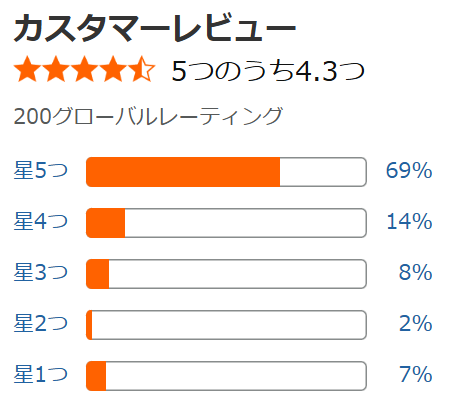Click the 8% percentage link
This screenshot has width=461, height=402.
(416, 272)
